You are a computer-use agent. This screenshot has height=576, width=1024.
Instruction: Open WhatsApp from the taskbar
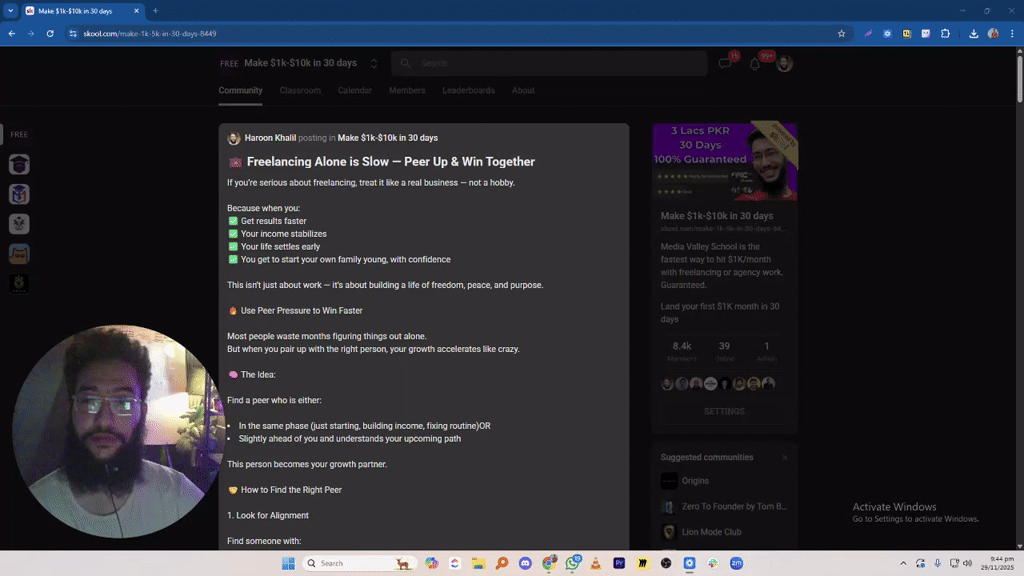(x=573, y=563)
